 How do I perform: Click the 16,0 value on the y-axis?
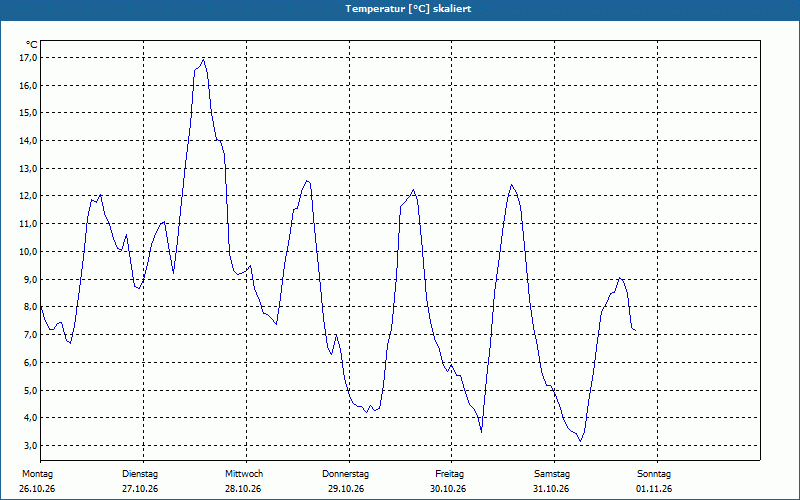pyautogui.click(x=28, y=86)
